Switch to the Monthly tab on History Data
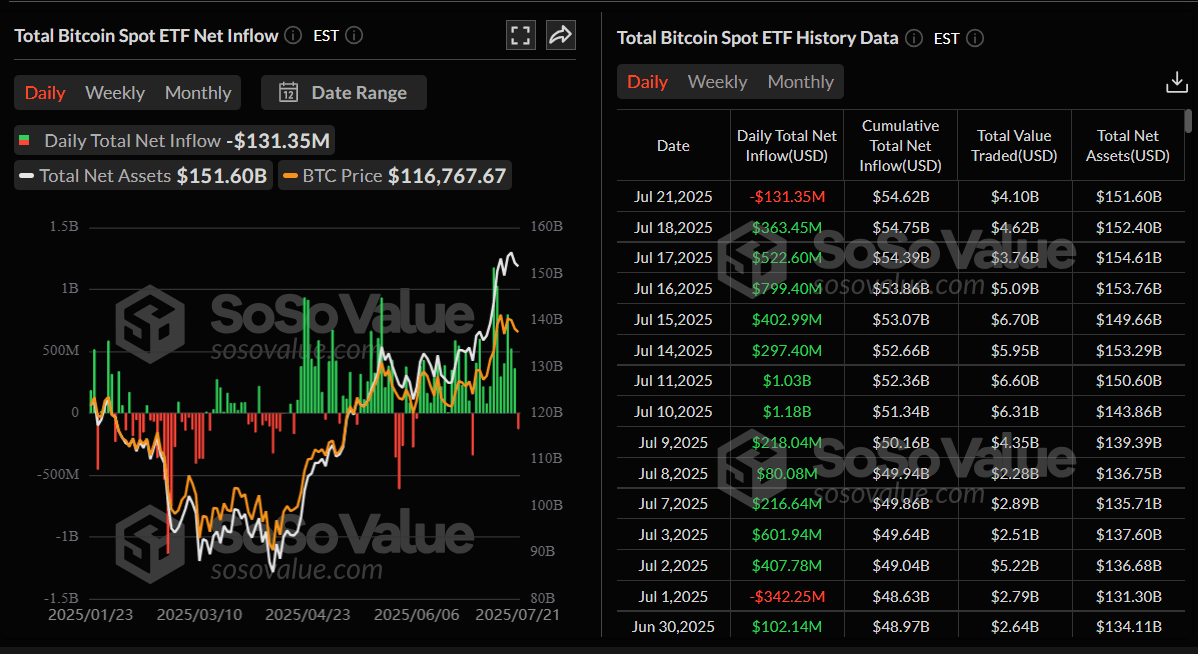1198x654 pixels. click(800, 81)
